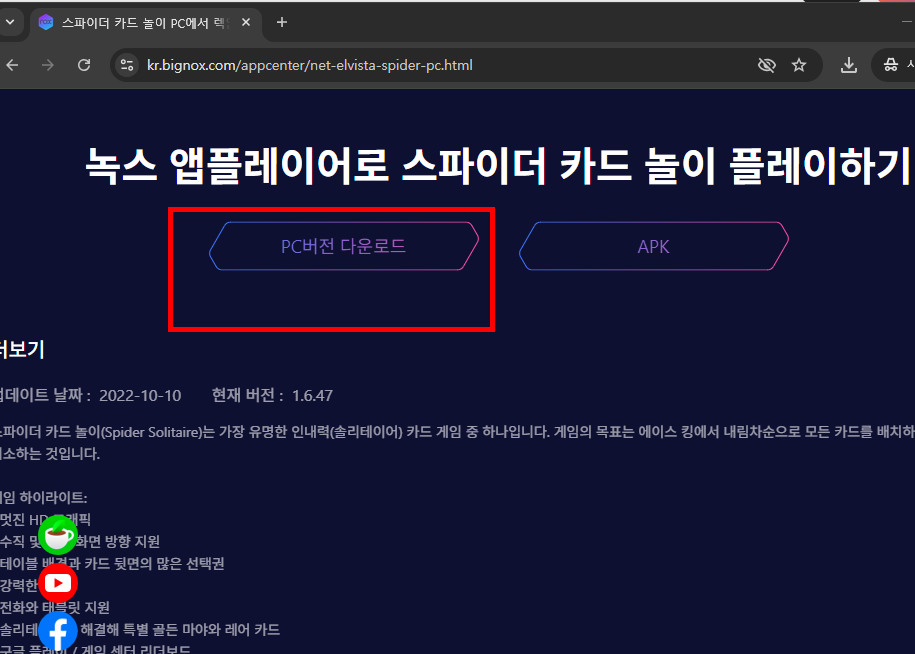Open the Facebook page icon
915x654 pixels.
58,631
